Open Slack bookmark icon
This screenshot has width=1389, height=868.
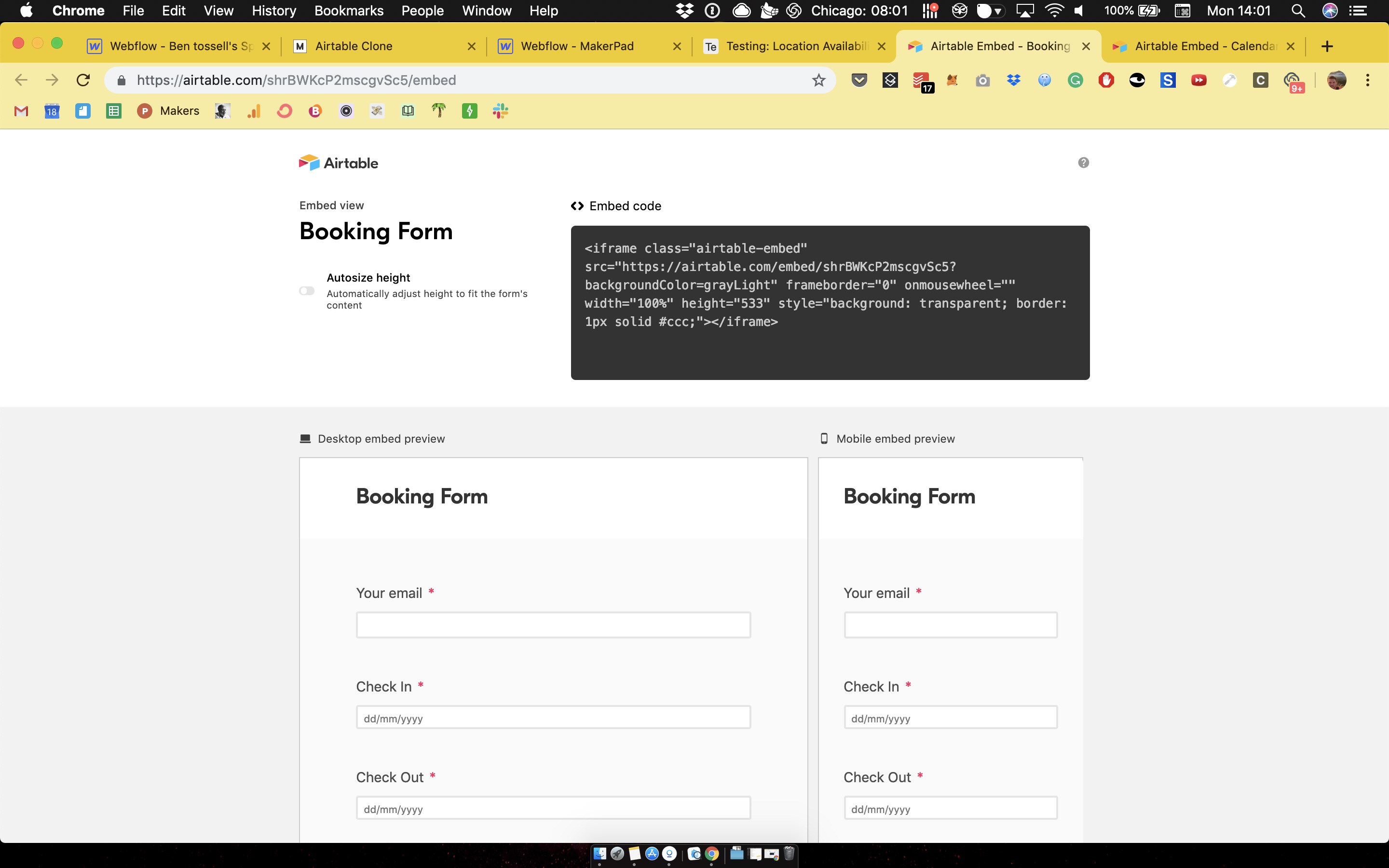pos(500,111)
